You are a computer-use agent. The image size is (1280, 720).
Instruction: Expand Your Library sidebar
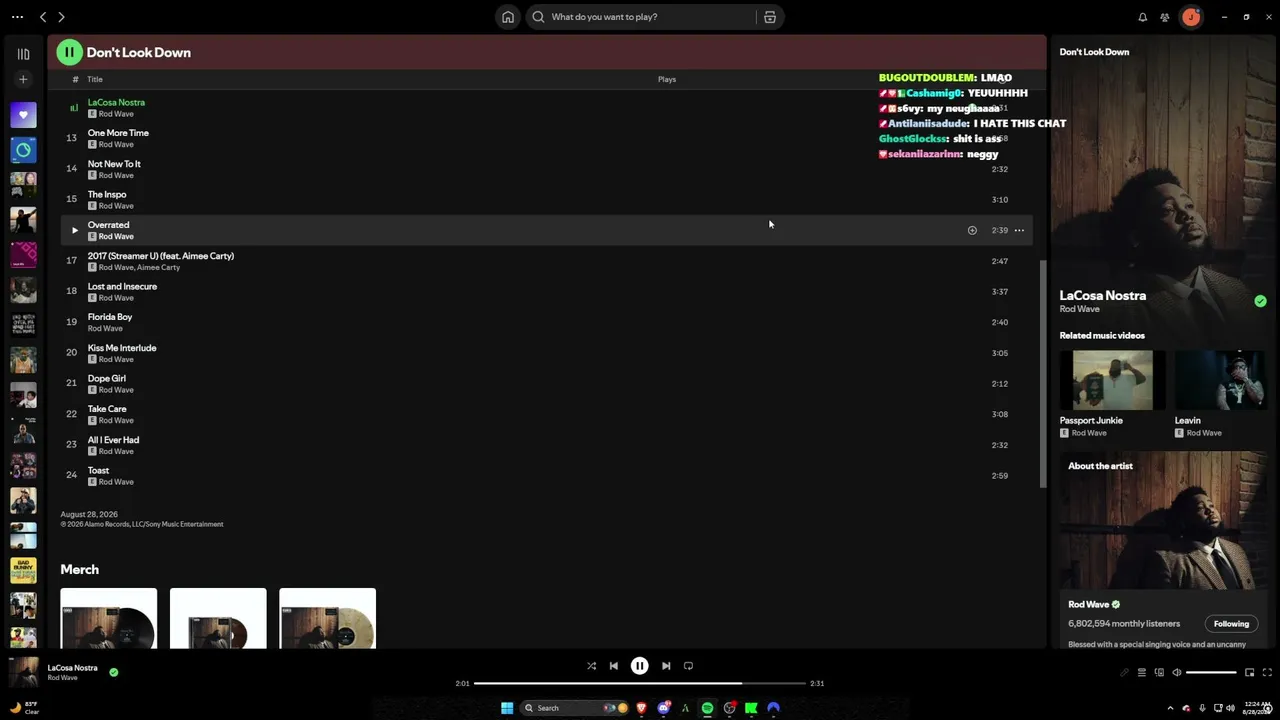coord(23,54)
